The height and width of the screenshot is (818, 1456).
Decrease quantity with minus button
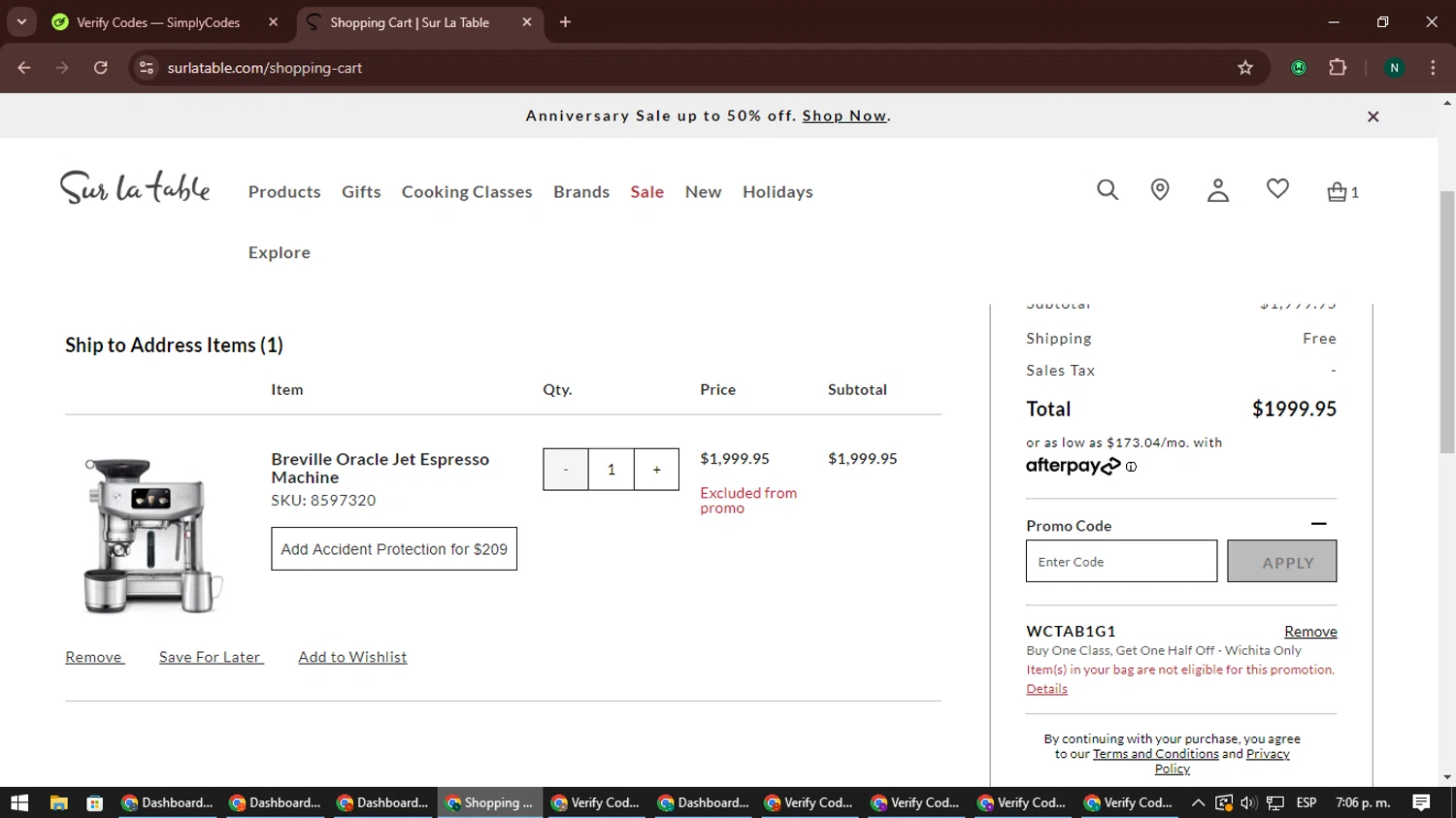click(566, 470)
